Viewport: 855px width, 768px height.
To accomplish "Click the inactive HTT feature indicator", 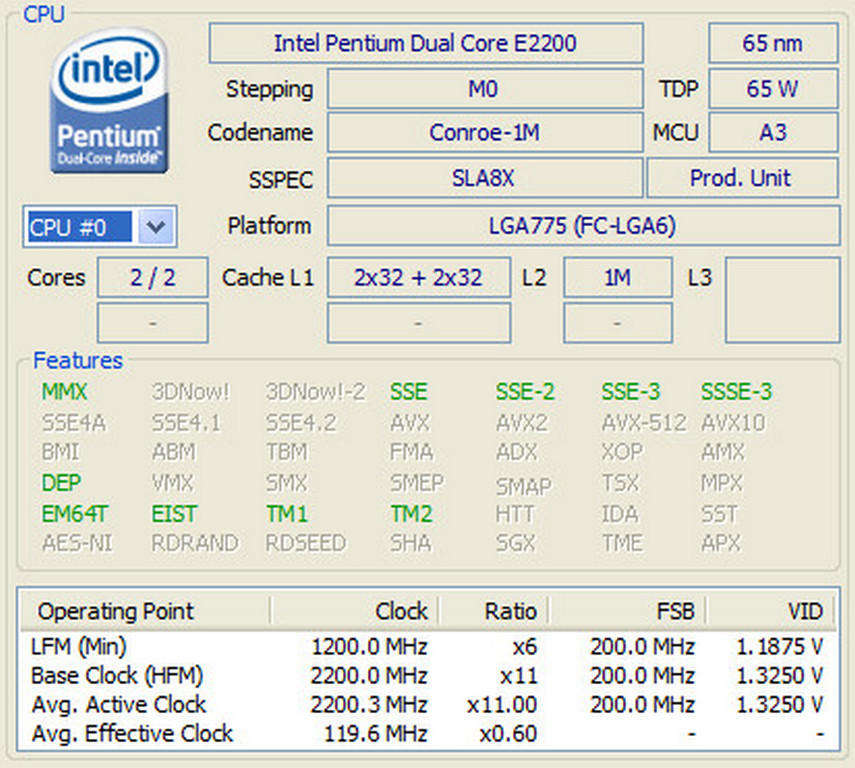I will click(514, 514).
